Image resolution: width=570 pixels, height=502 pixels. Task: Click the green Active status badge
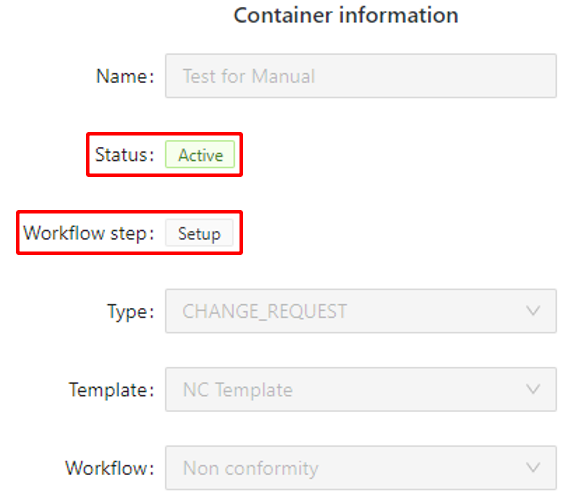(x=200, y=154)
